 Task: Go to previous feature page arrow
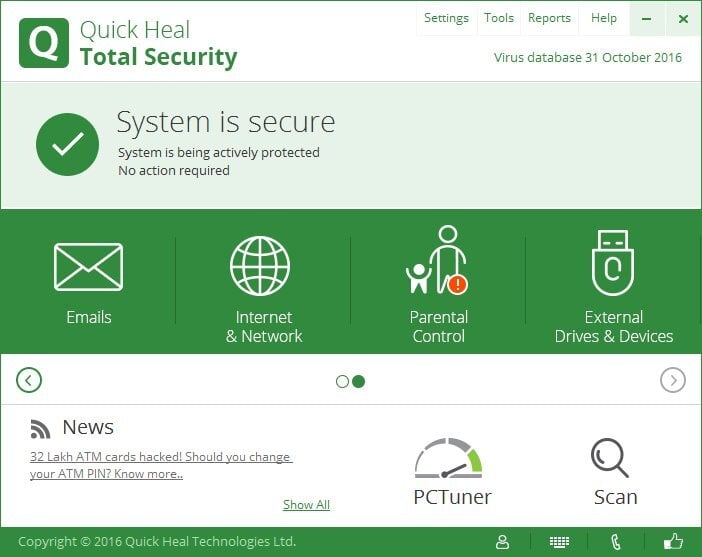click(29, 381)
